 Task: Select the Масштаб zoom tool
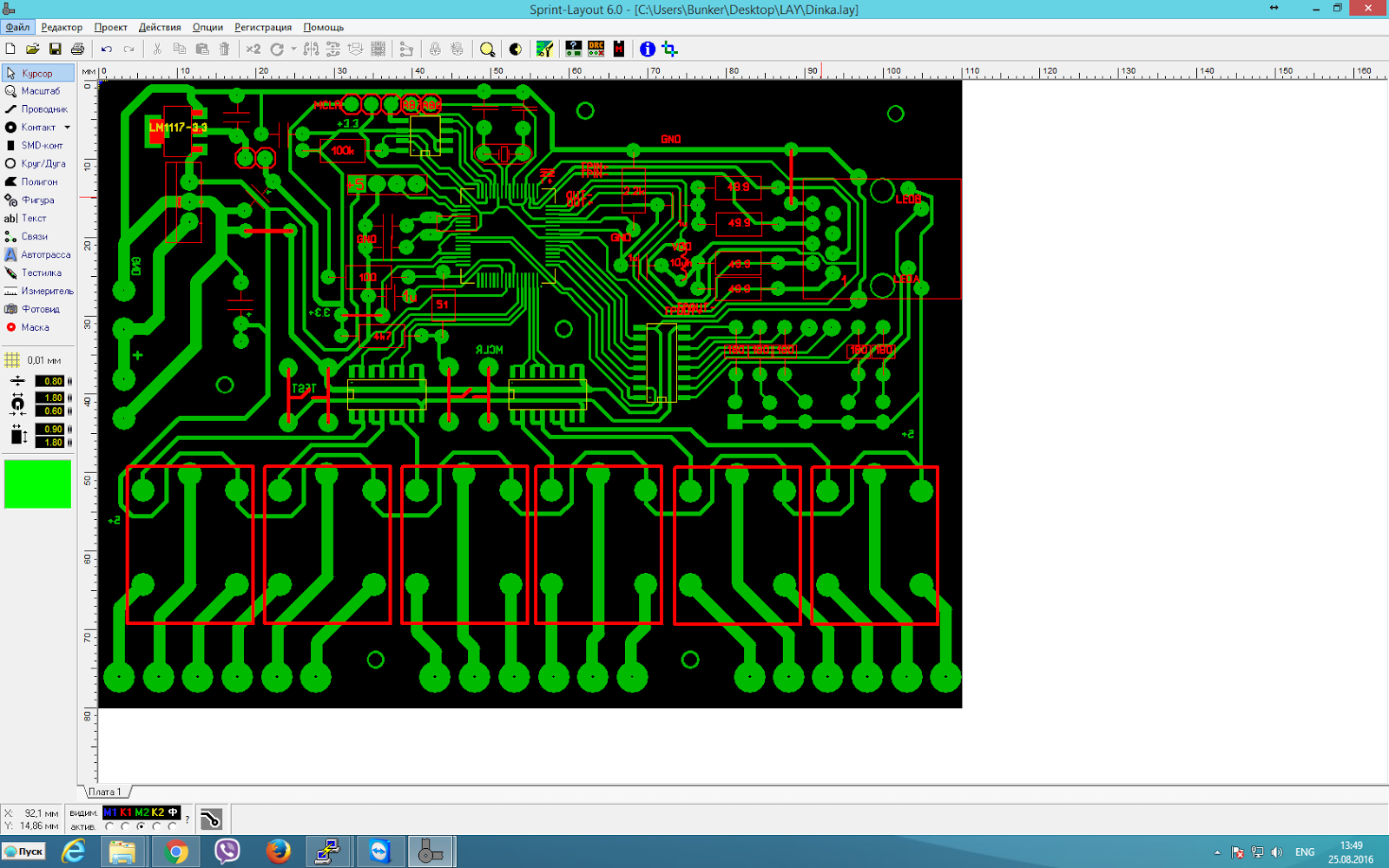[38, 91]
